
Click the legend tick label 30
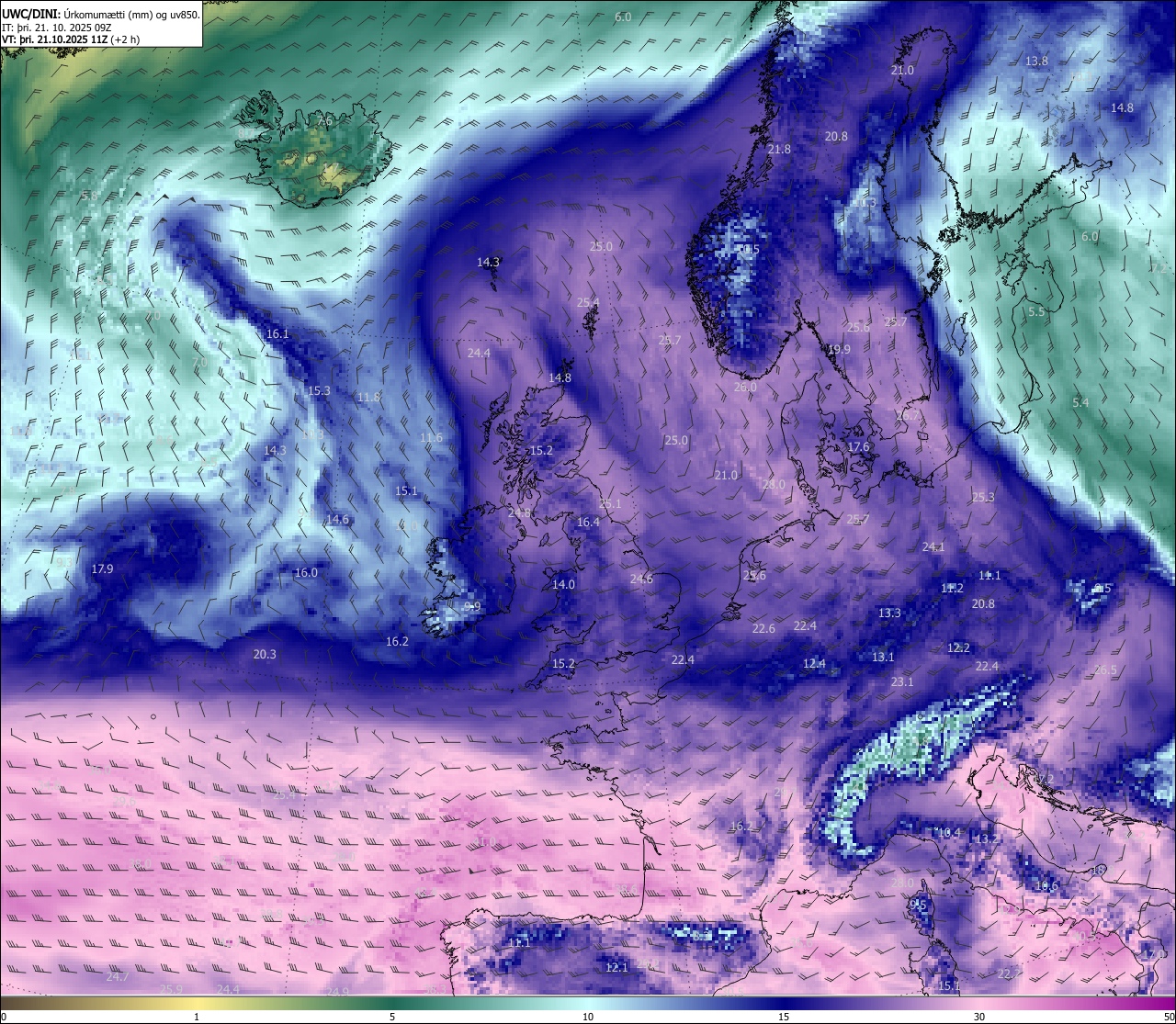tap(979, 1017)
